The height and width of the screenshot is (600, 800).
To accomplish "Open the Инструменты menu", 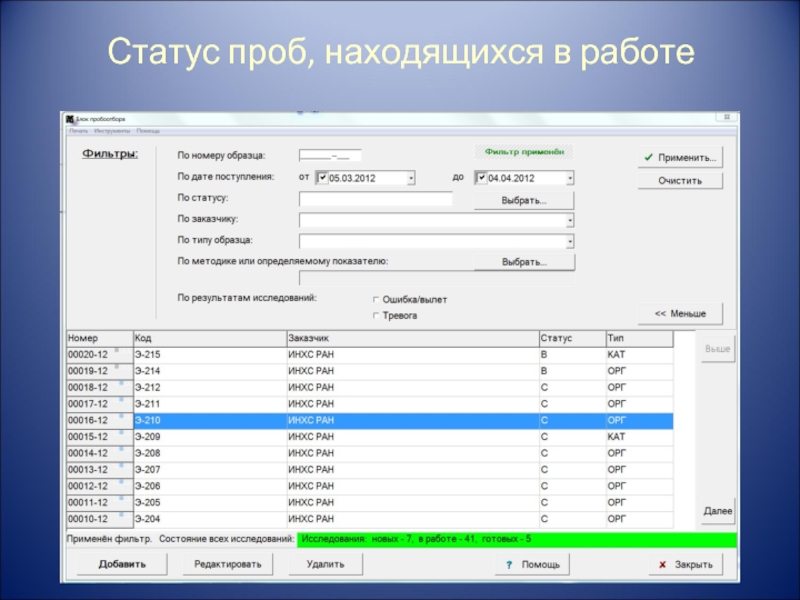I will tap(112, 131).
